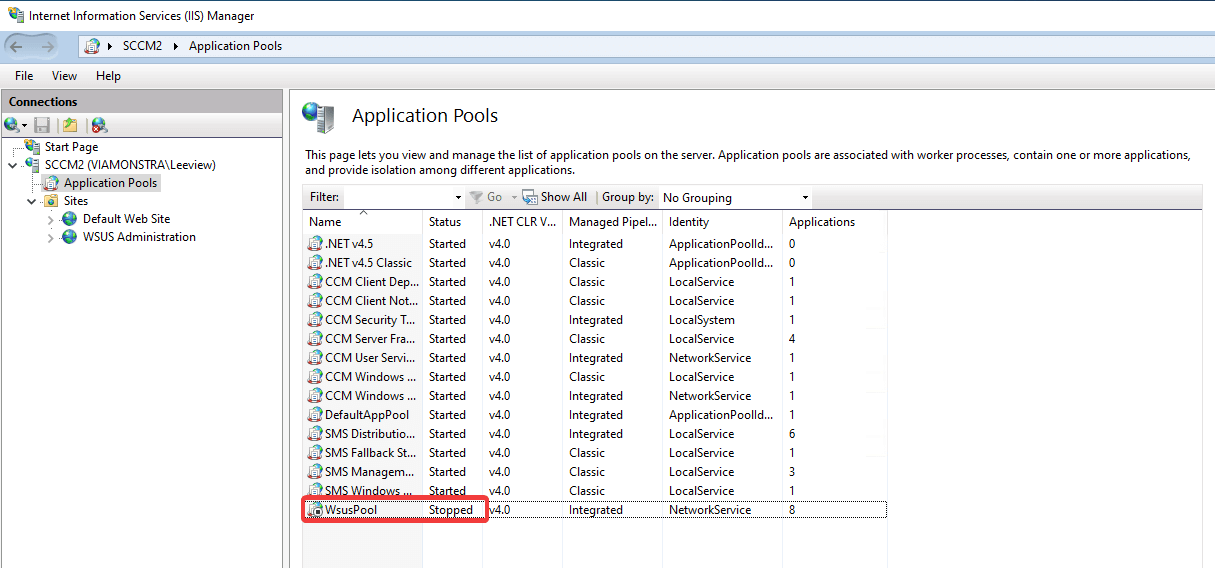1215x568 pixels.
Task: Click the .NET CLR Version column header
Action: pyautogui.click(x=523, y=222)
